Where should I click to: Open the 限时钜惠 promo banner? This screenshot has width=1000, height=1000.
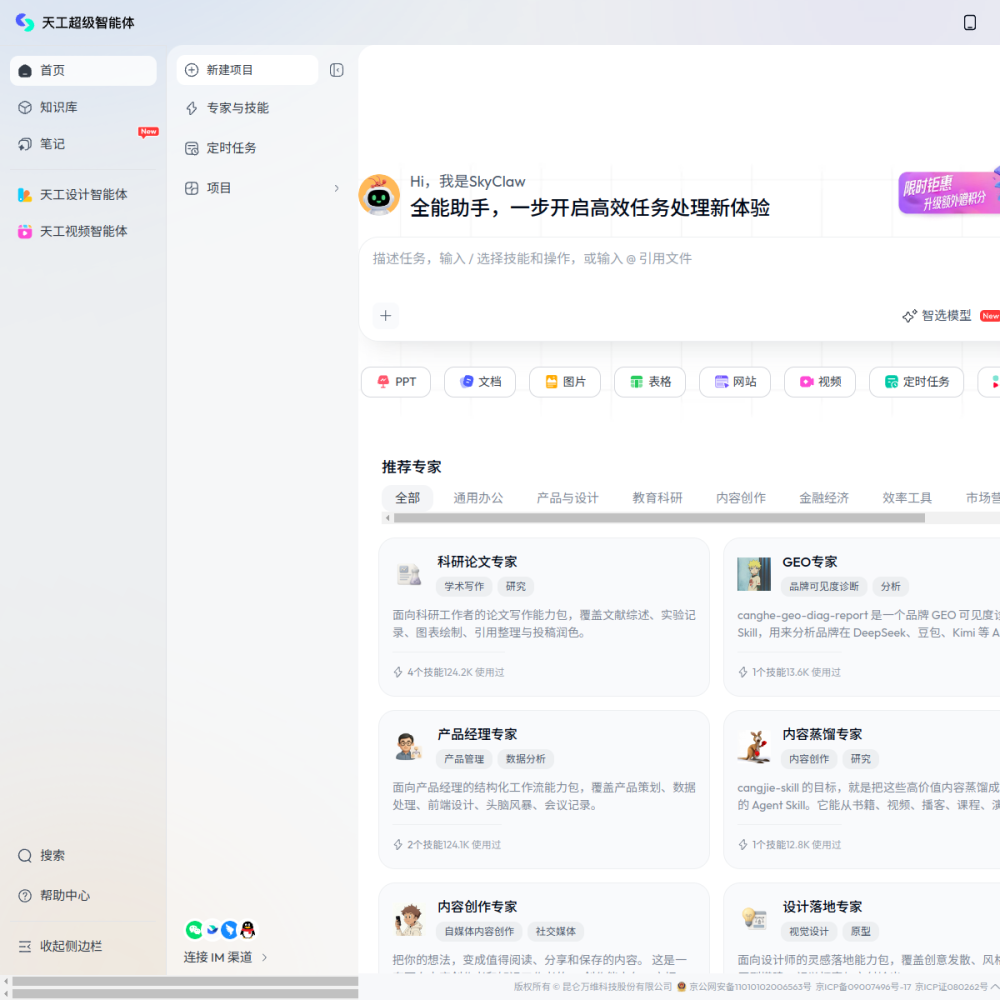948,192
